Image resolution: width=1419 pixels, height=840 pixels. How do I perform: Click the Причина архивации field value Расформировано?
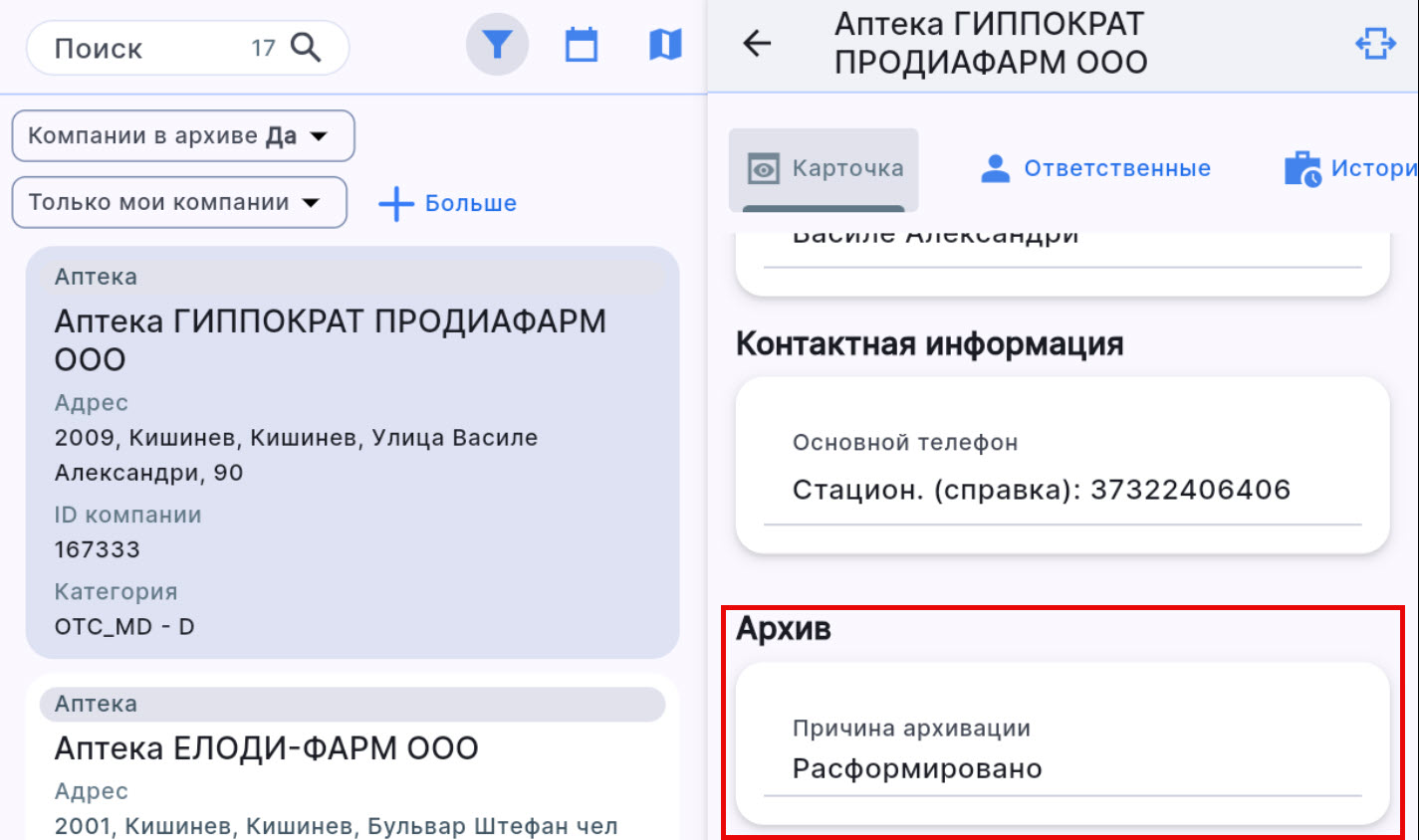click(x=917, y=767)
